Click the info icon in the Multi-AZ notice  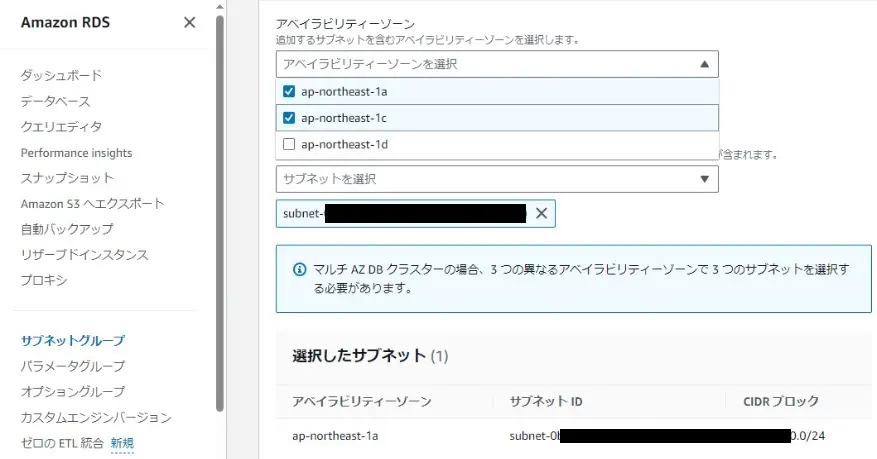[x=298, y=270]
